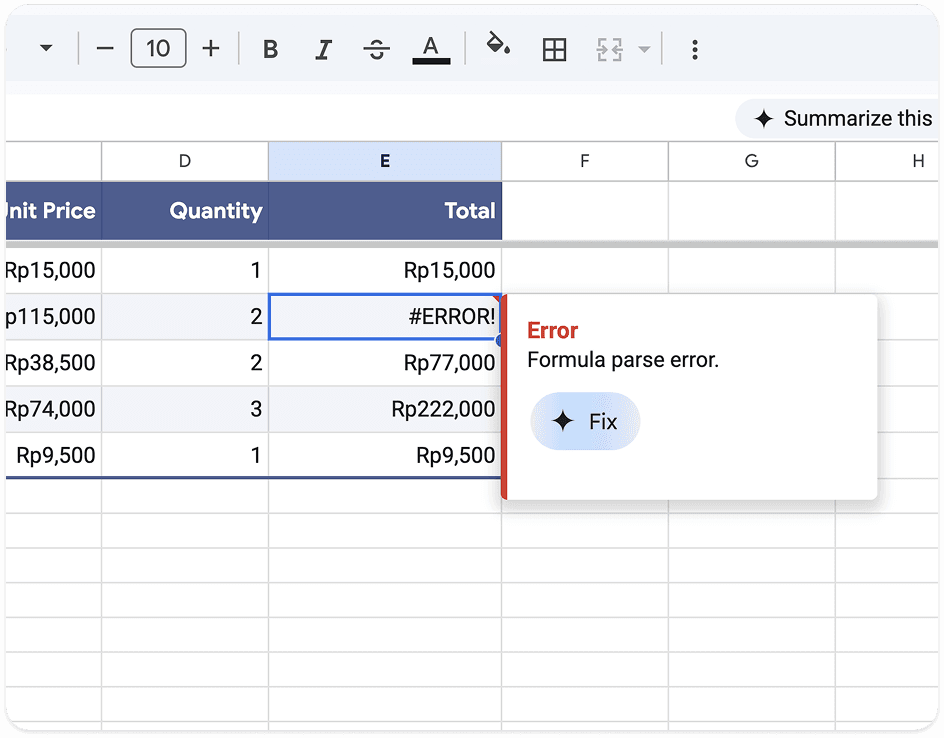
Task: Click the Total header cell
Action: pyautogui.click(x=385, y=211)
